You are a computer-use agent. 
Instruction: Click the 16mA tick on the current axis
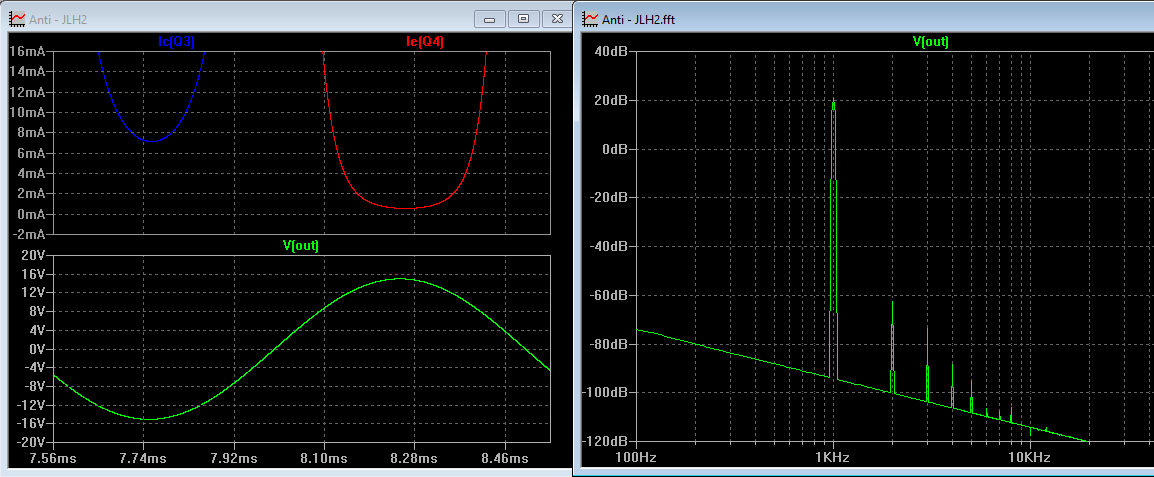coord(26,52)
